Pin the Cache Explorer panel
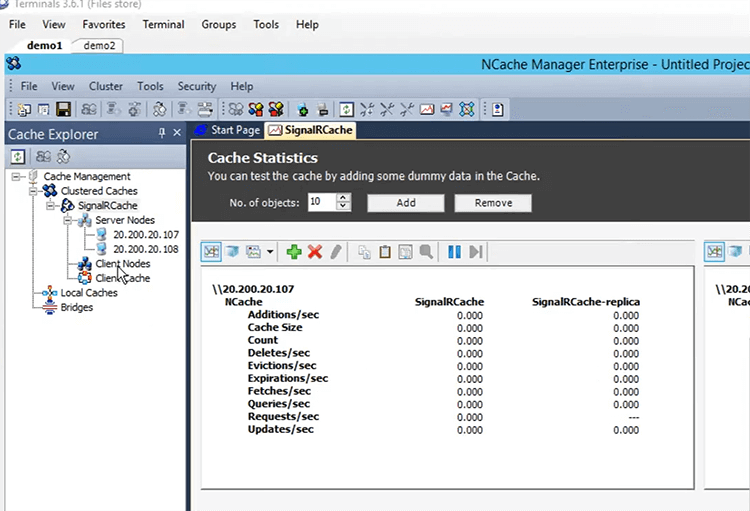Screen dimensions: 750x511 tap(162, 133)
